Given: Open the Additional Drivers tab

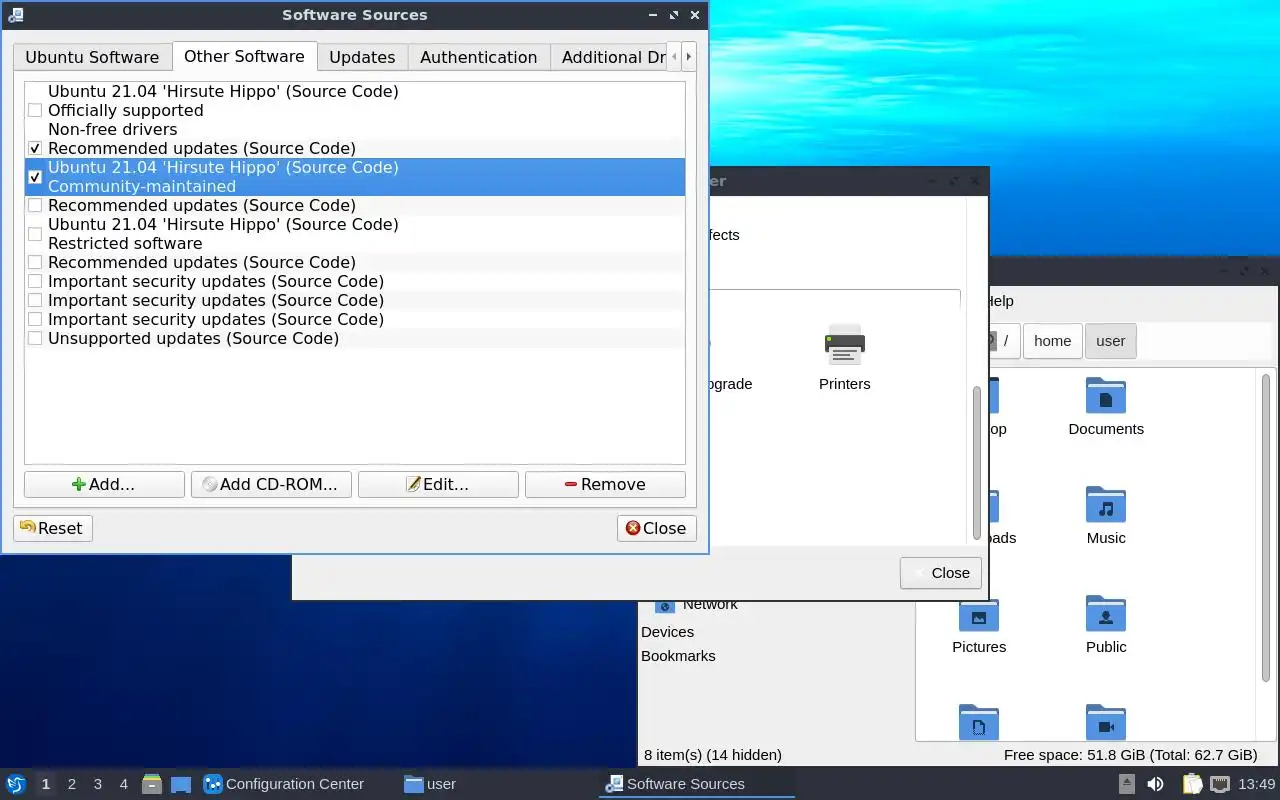Looking at the screenshot, I should (608, 57).
